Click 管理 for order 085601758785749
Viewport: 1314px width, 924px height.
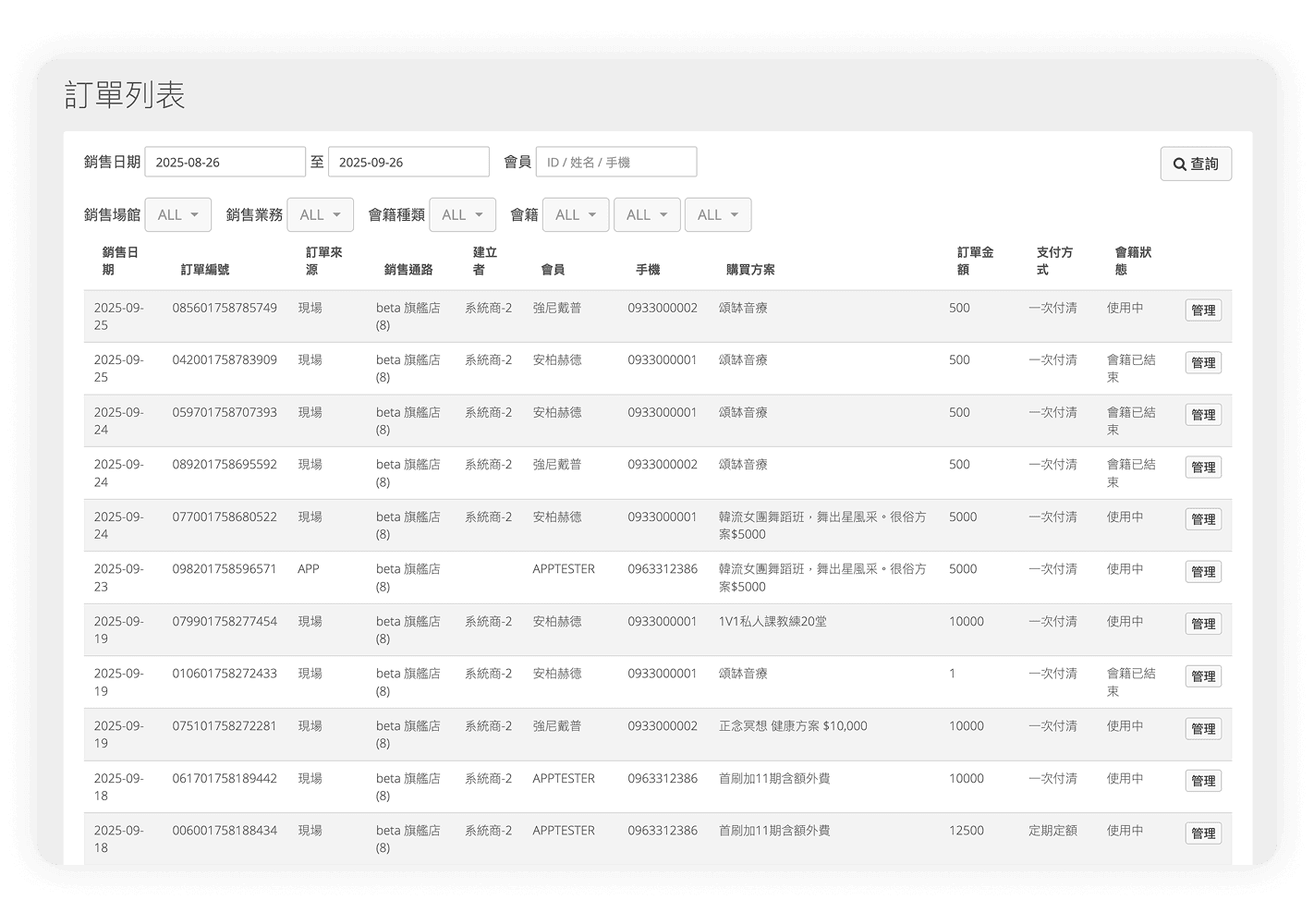1203,310
